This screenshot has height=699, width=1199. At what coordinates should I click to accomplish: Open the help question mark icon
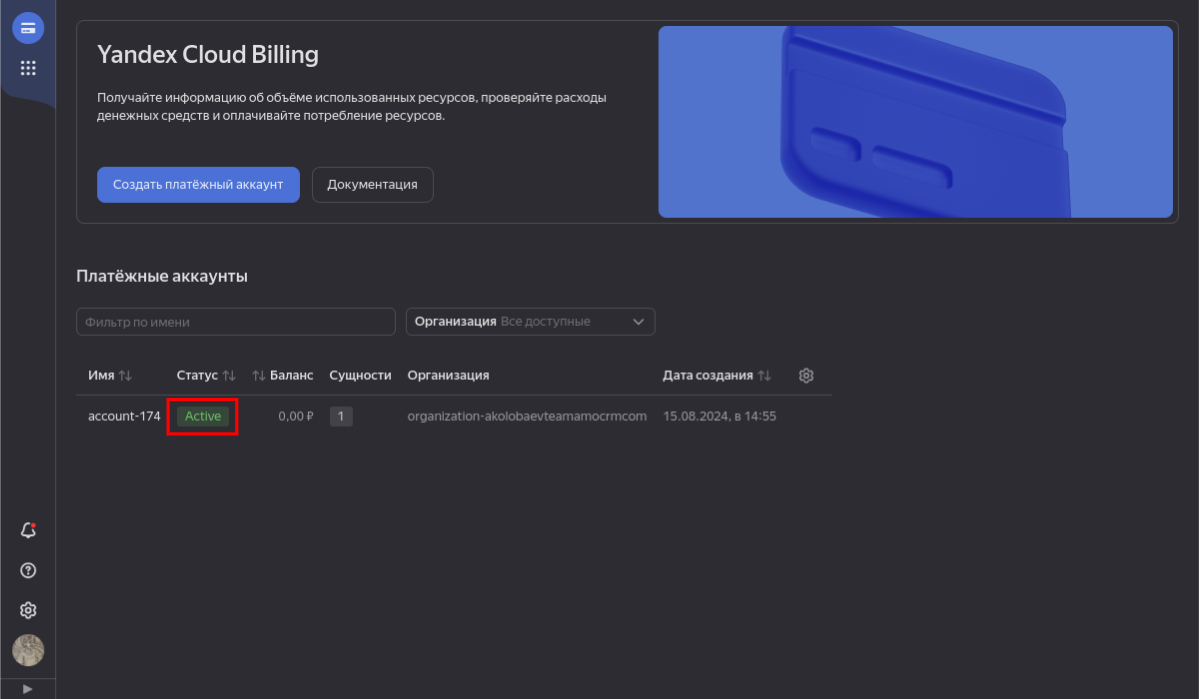pos(28,570)
